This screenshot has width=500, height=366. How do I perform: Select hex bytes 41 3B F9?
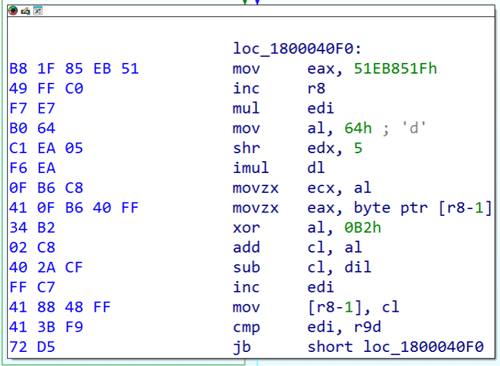point(46,327)
